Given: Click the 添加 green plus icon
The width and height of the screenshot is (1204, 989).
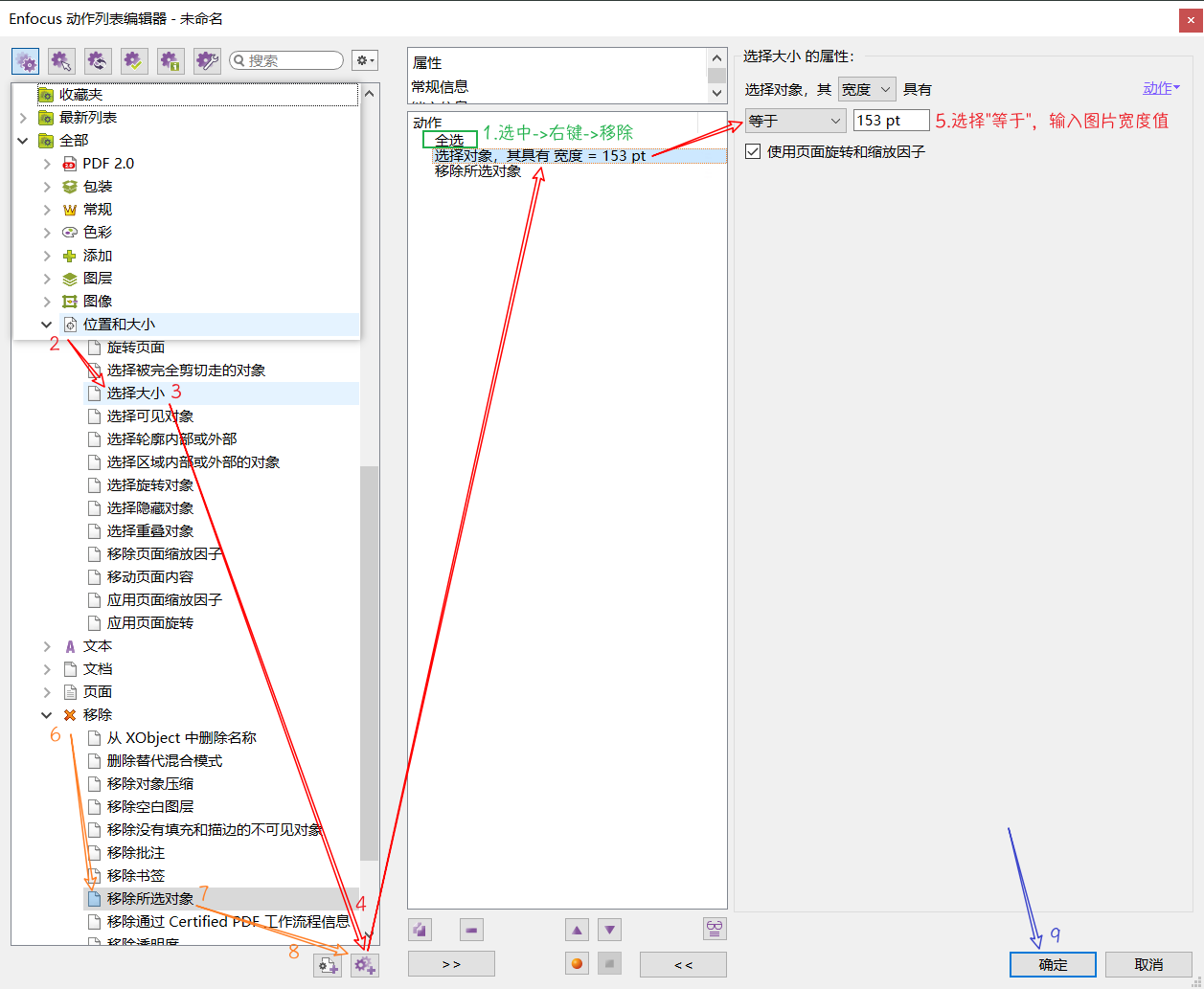Looking at the screenshot, I should 70,256.
